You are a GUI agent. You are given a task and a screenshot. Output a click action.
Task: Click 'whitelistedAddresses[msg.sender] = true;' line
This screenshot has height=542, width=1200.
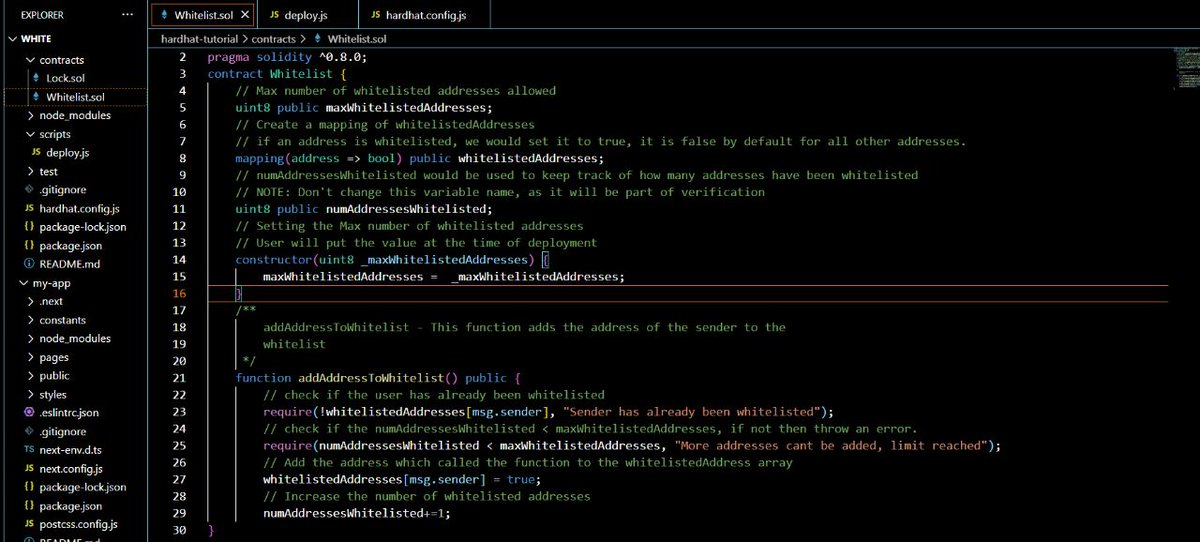401,480
